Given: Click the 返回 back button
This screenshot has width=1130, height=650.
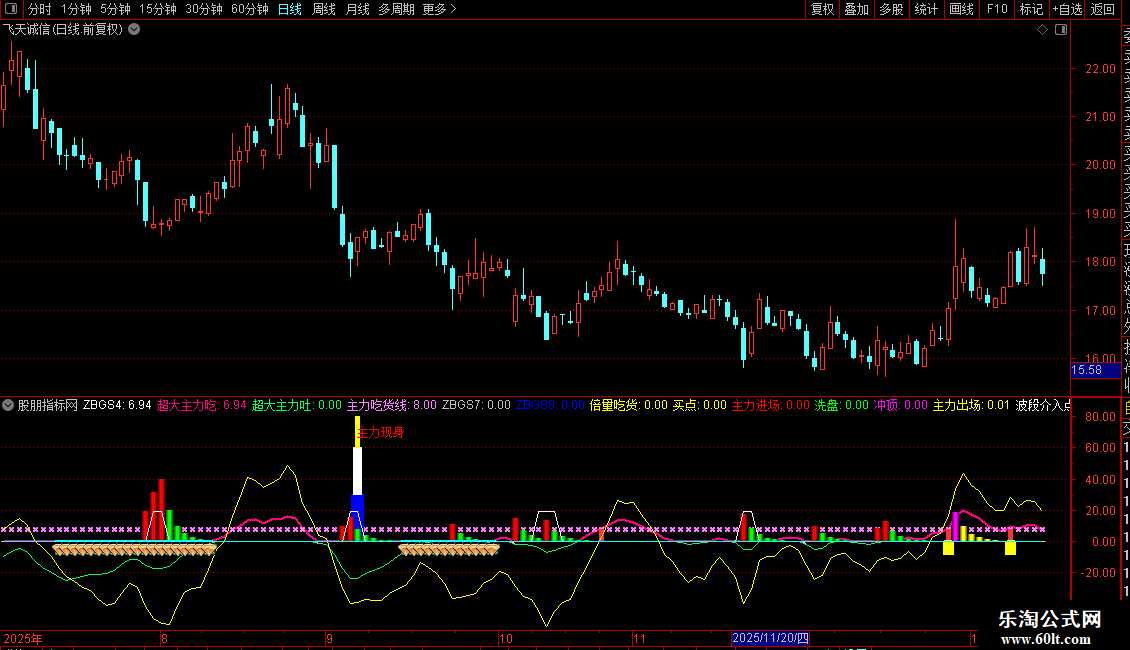Looking at the screenshot, I should [1103, 9].
